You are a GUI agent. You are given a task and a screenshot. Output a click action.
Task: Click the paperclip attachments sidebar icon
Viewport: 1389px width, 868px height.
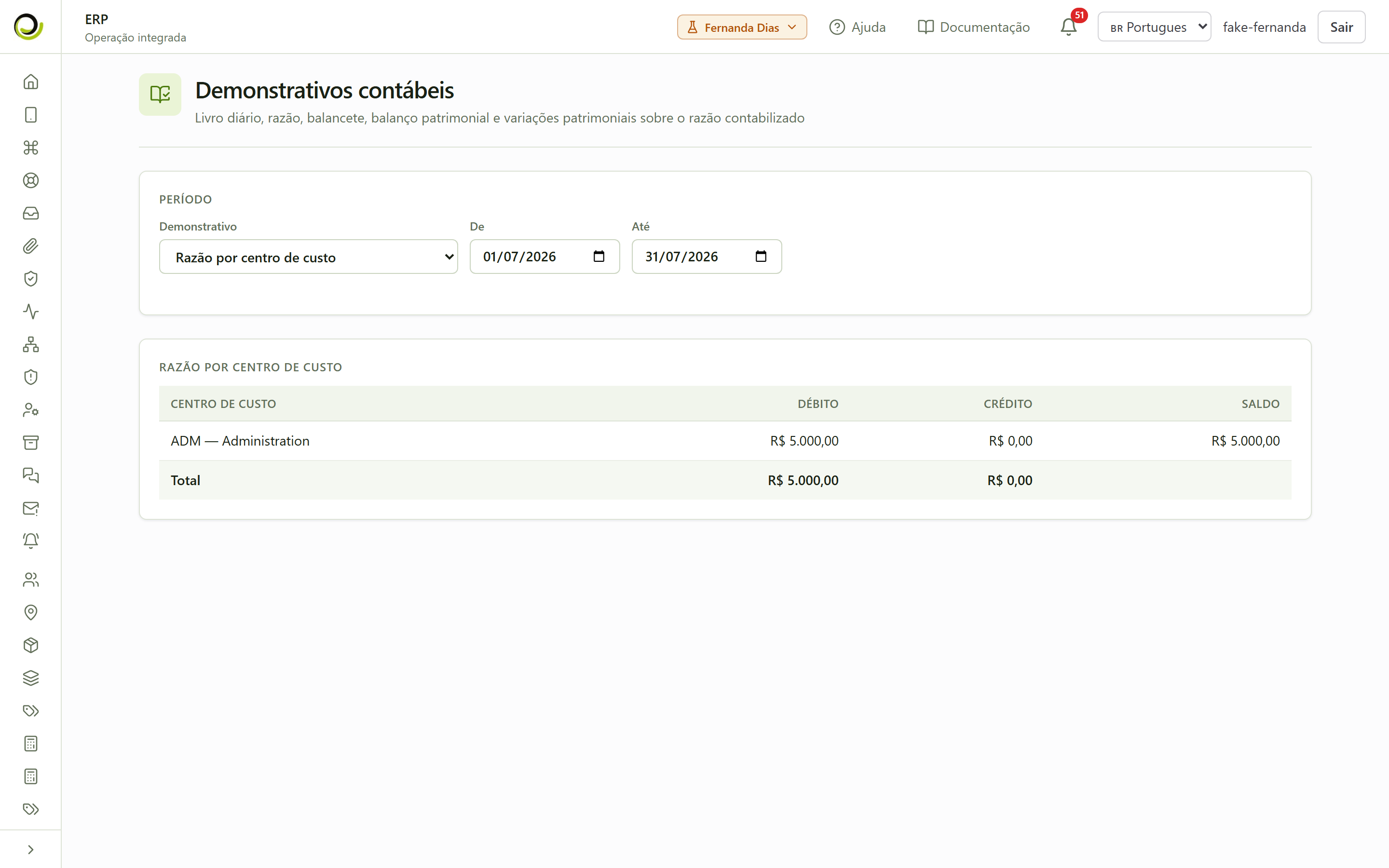[30, 246]
